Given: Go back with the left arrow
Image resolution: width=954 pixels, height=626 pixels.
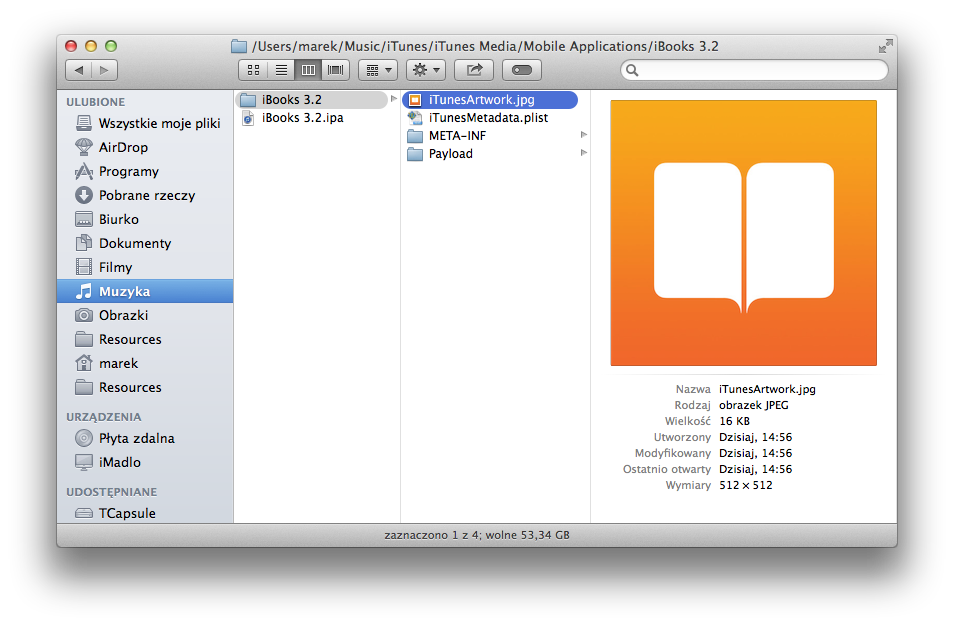Looking at the screenshot, I should pos(79,70).
